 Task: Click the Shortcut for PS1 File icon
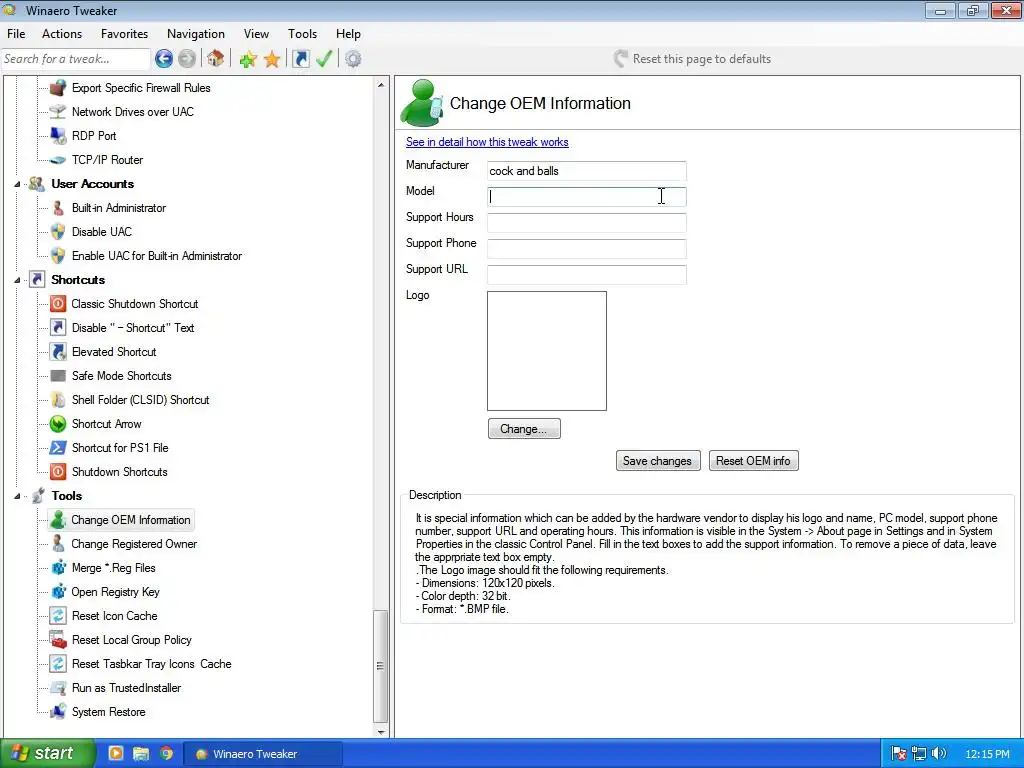[58, 448]
